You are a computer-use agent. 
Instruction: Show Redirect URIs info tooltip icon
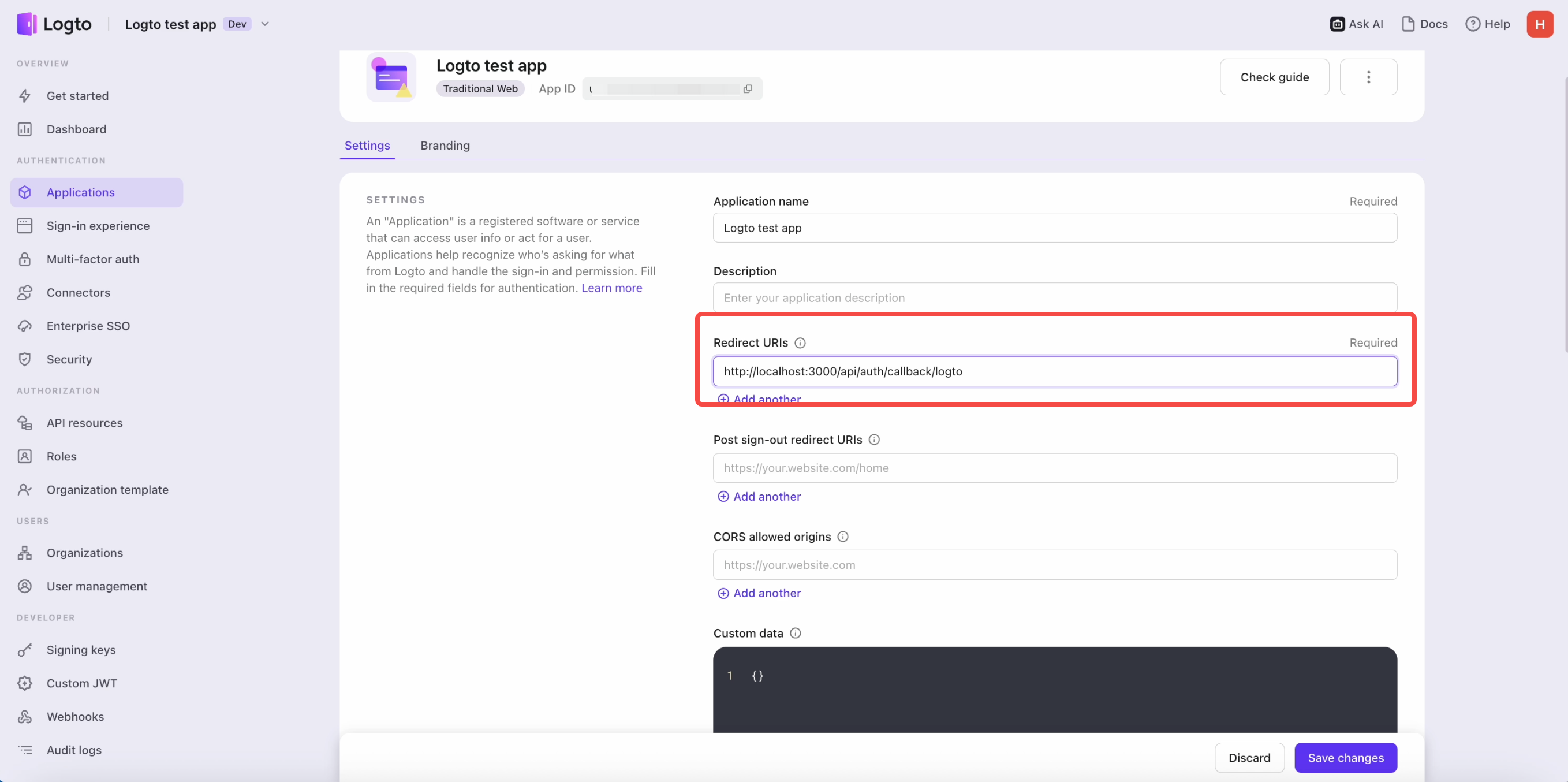tap(800, 343)
